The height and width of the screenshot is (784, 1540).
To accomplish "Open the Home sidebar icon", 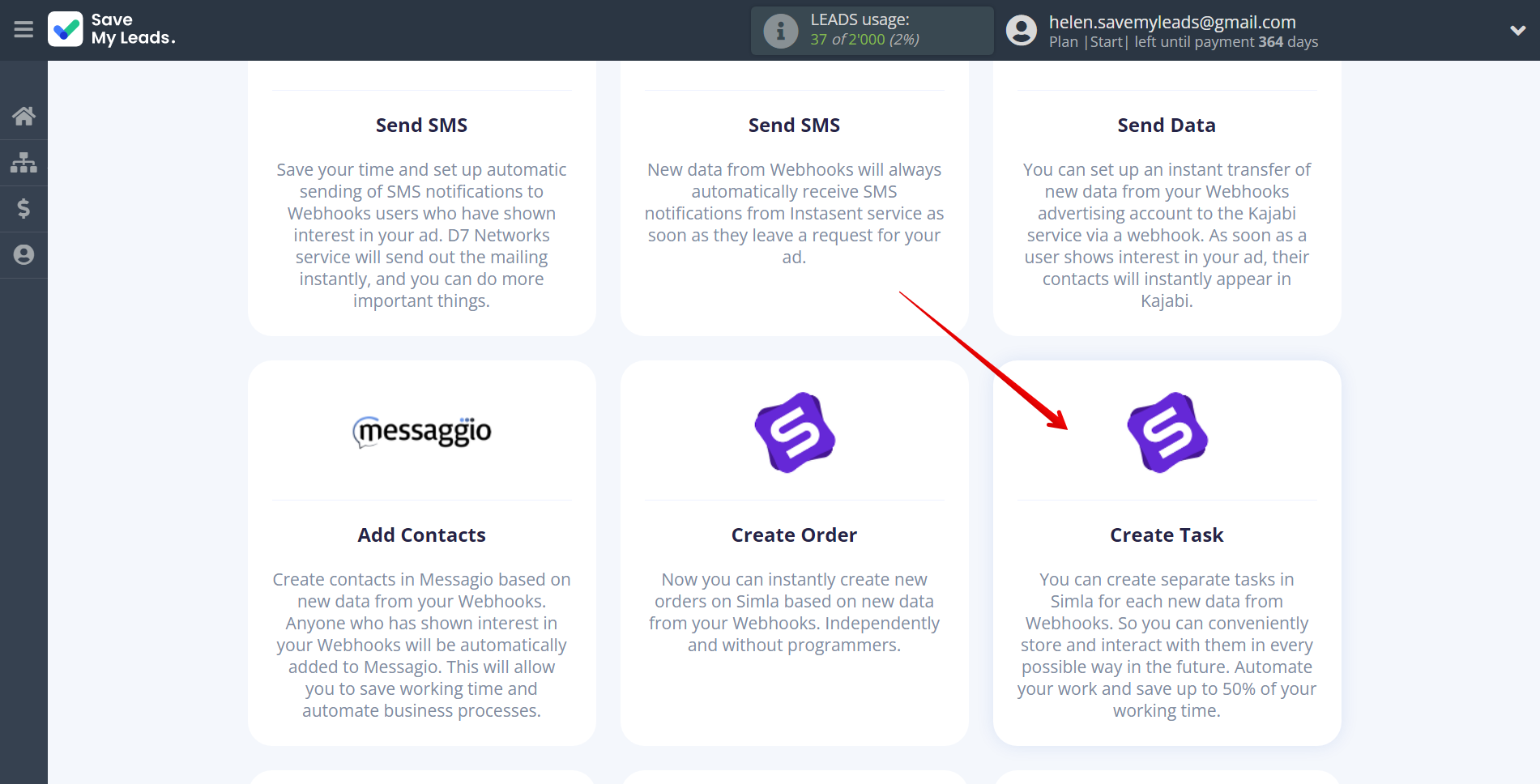I will point(23,116).
